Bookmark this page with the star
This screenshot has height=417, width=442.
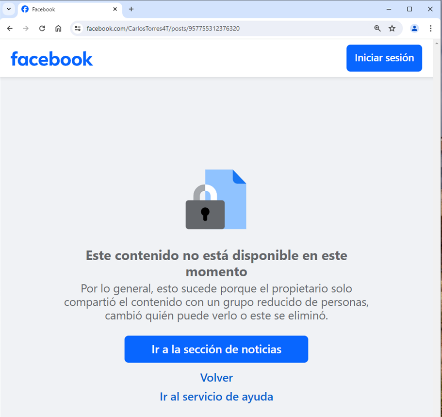[392, 28]
